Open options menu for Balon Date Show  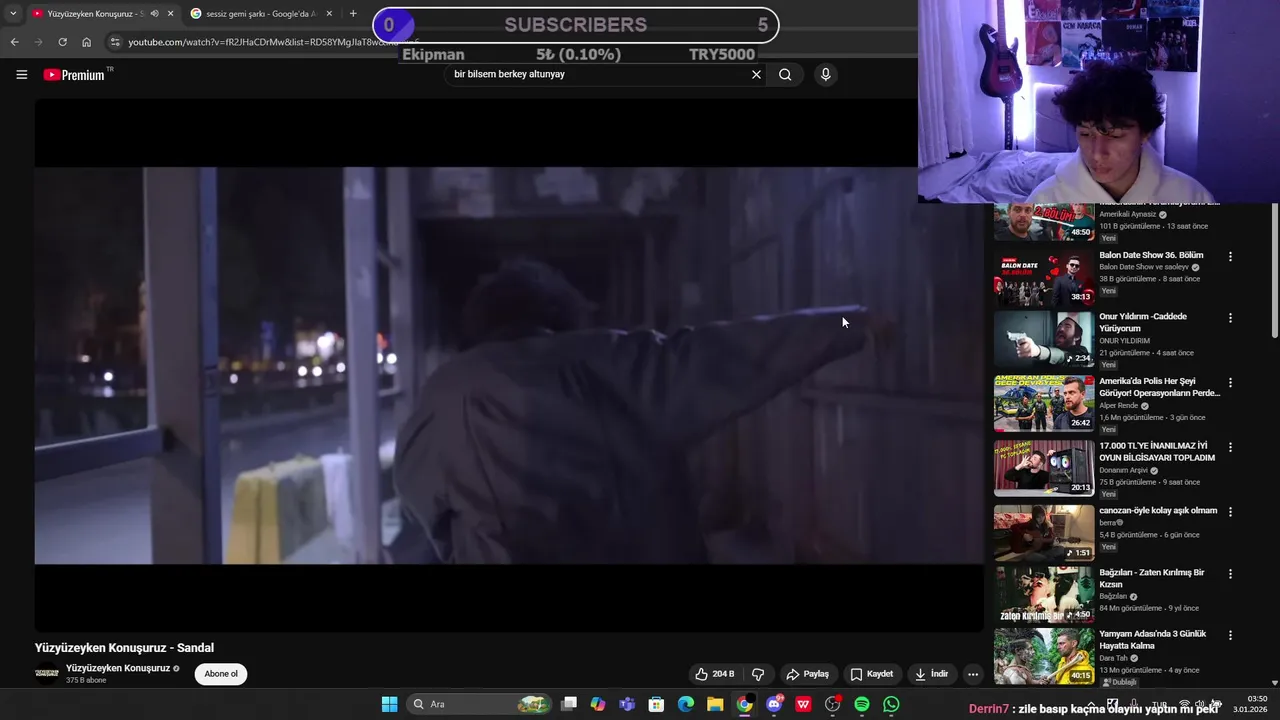[x=1230, y=257]
